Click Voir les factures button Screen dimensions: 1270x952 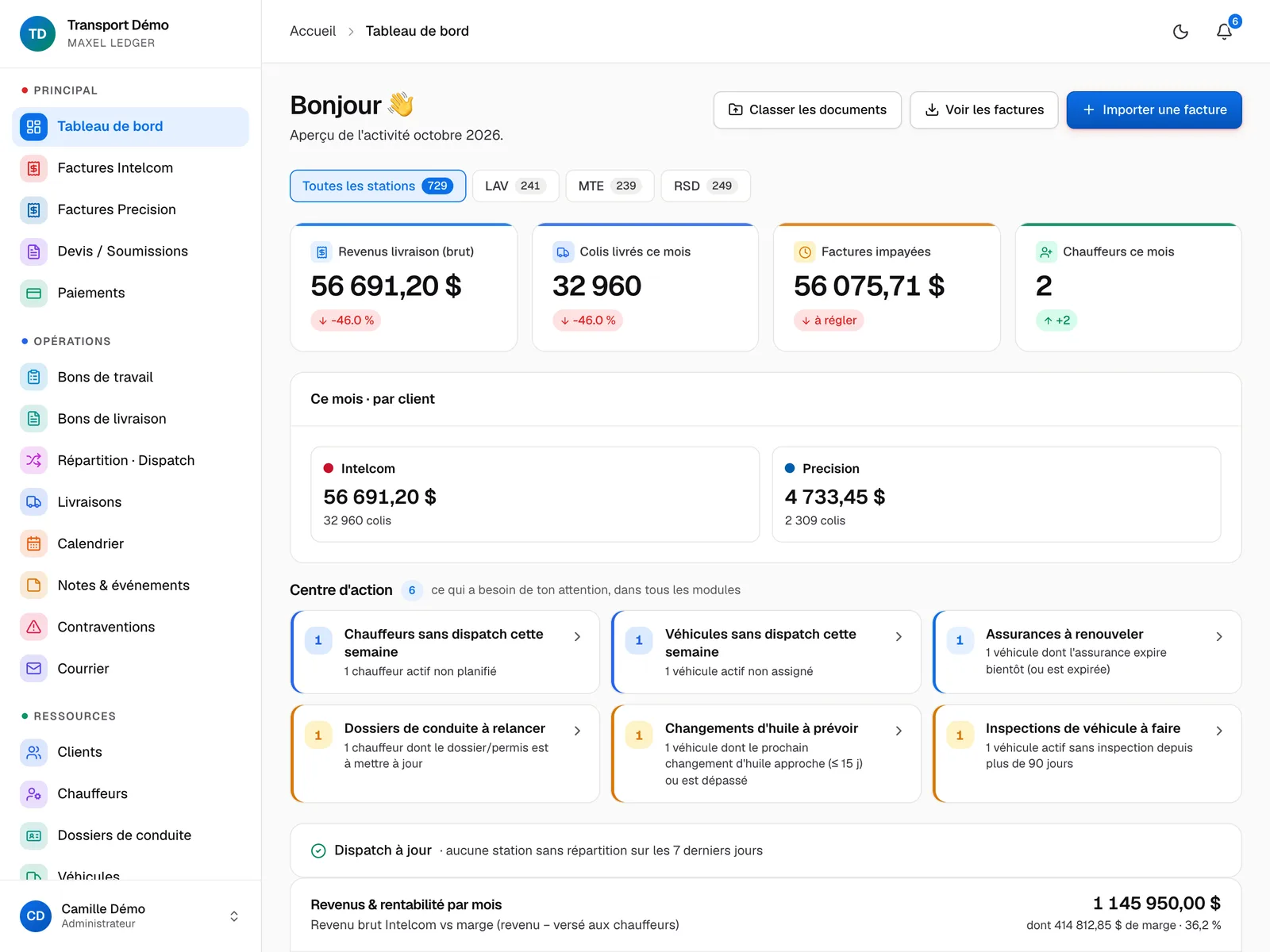point(983,109)
